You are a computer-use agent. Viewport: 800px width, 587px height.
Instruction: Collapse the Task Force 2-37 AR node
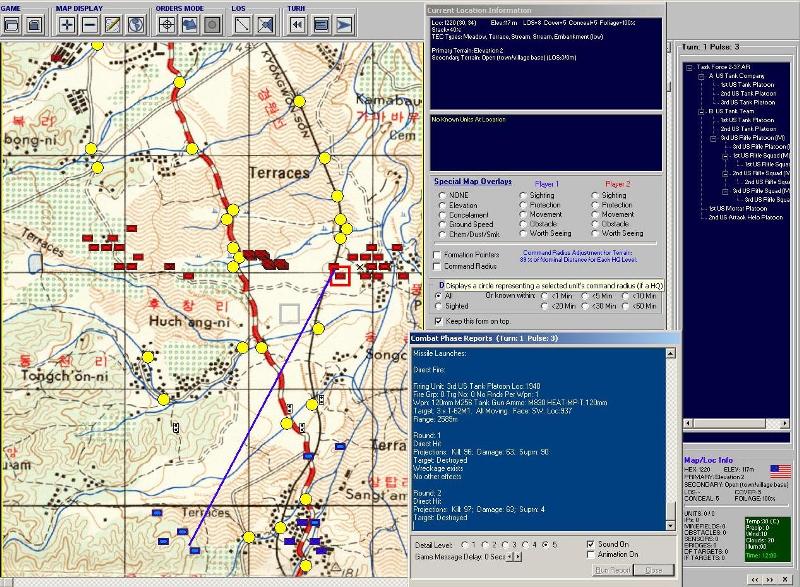[x=688, y=68]
